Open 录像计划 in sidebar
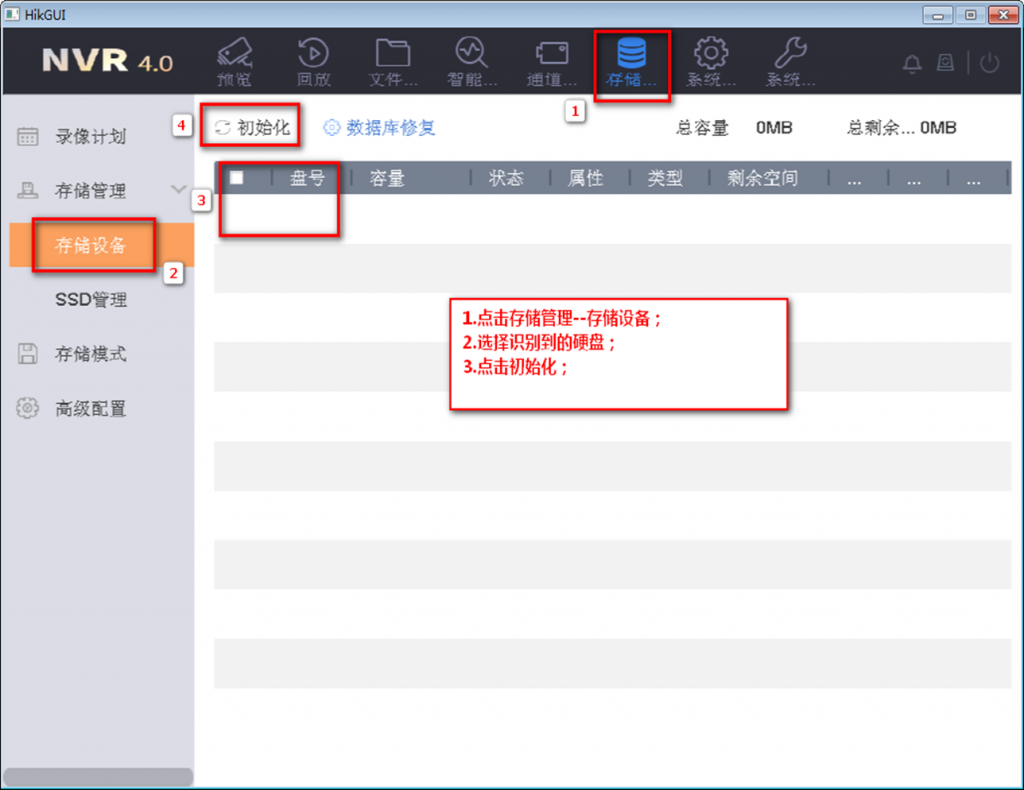This screenshot has width=1024, height=790. click(90, 136)
